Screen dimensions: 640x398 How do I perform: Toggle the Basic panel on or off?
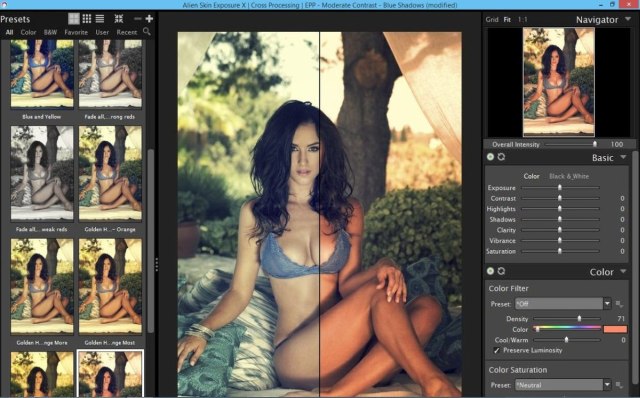pyautogui.click(x=490, y=157)
